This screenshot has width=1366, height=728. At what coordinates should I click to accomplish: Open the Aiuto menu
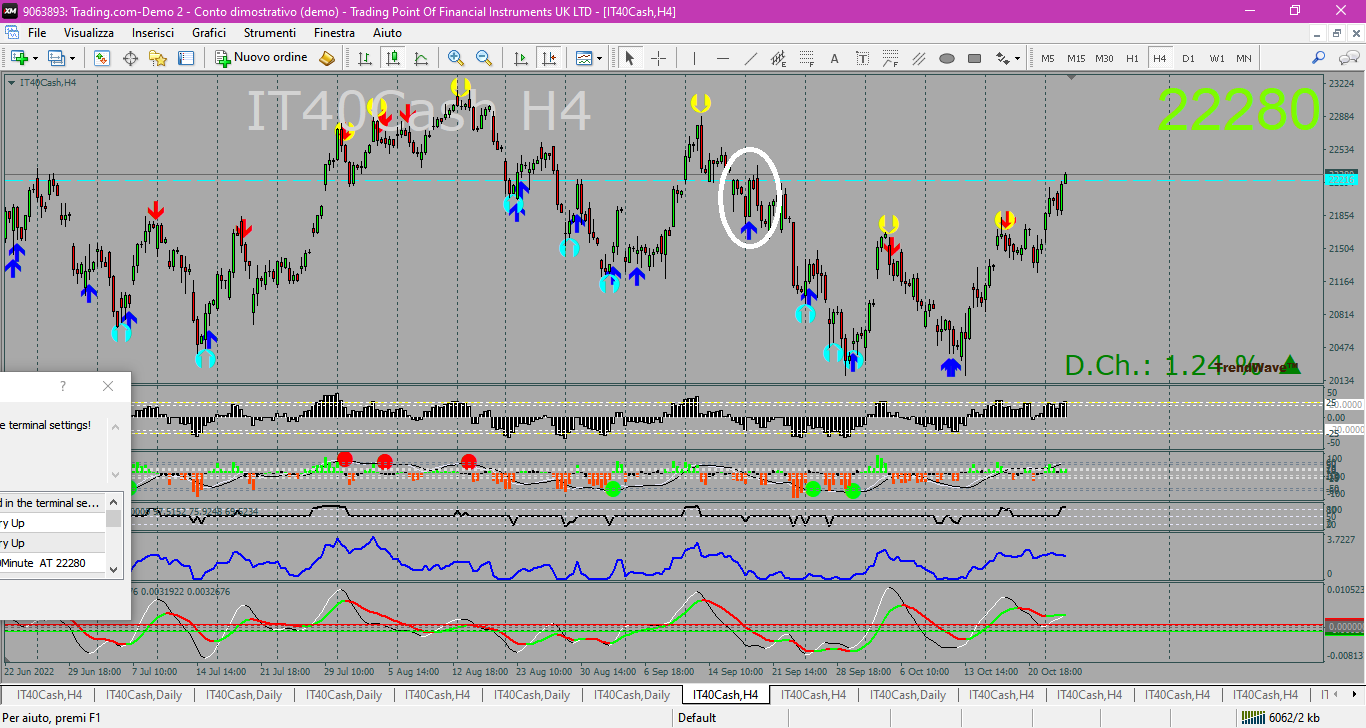387,33
